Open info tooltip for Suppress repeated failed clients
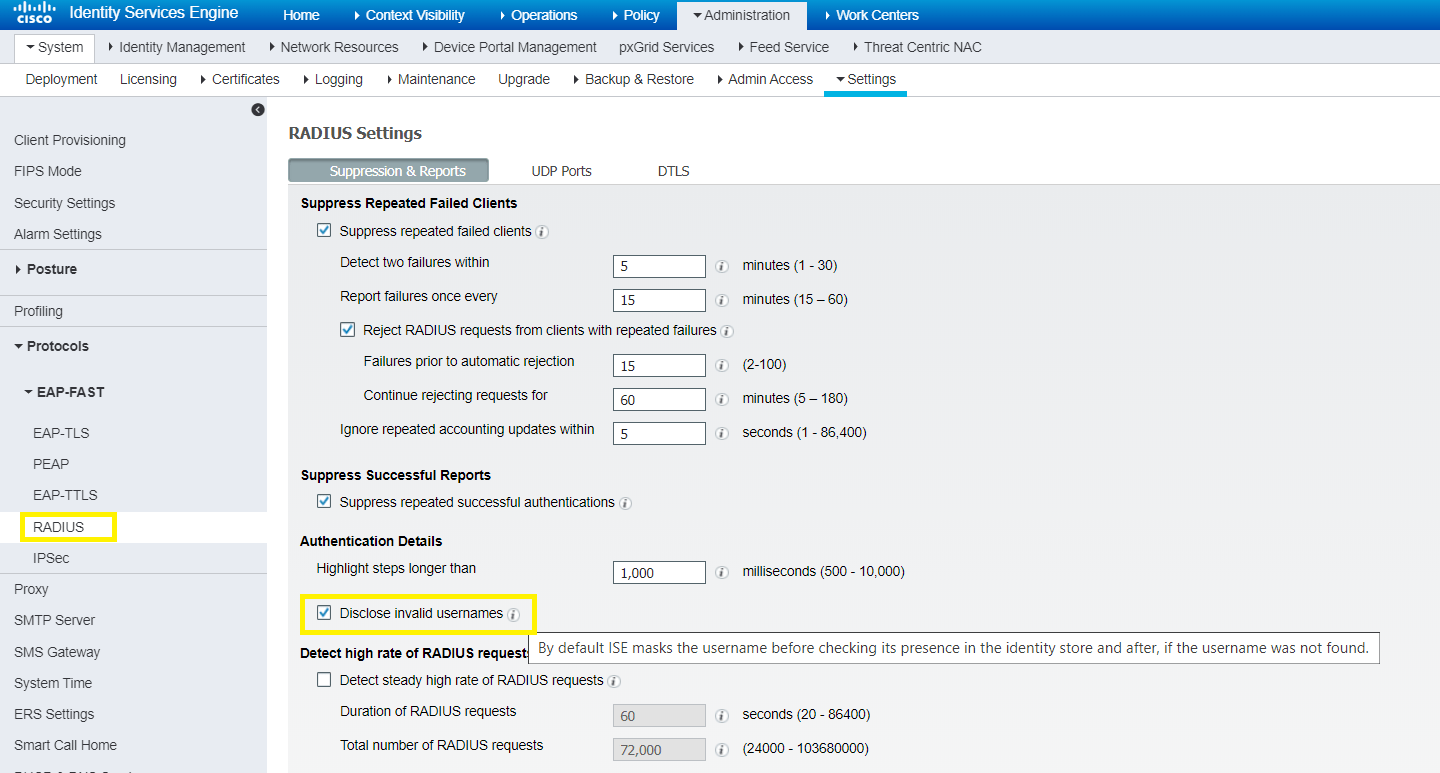The height and width of the screenshot is (773, 1440). coord(541,231)
